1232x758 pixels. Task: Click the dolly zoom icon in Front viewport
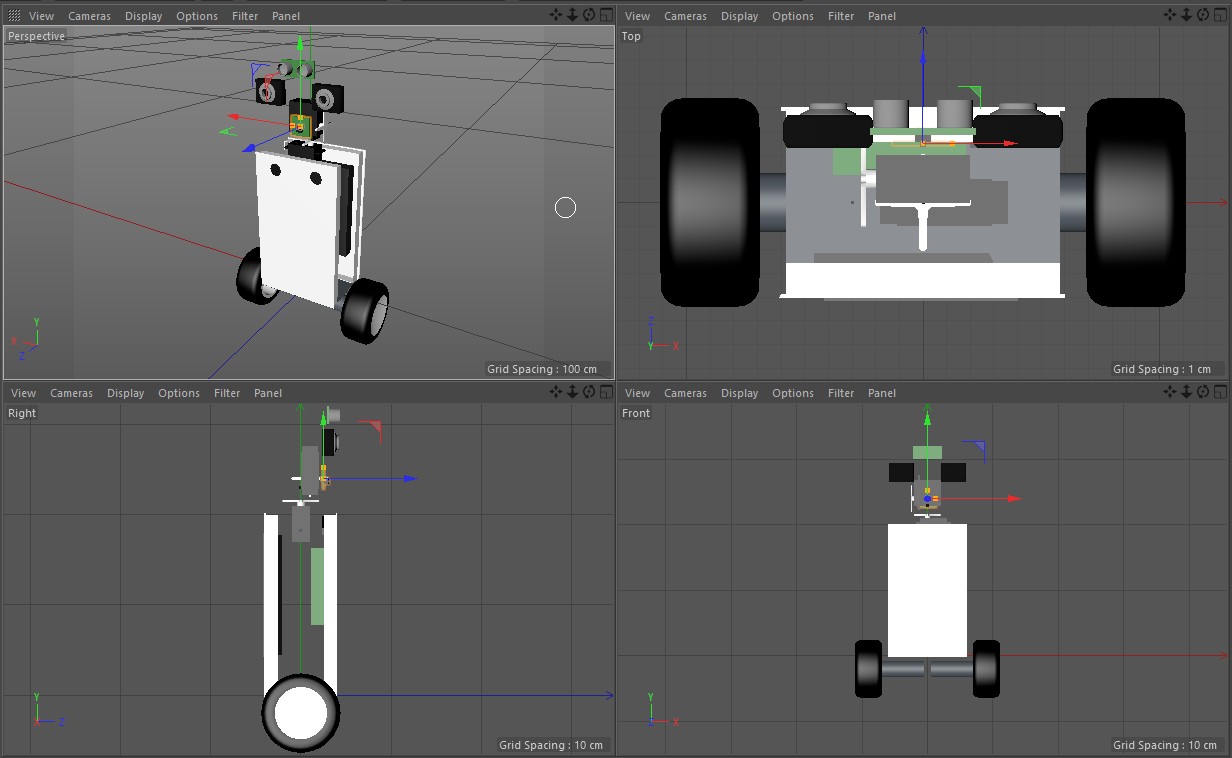(1187, 393)
